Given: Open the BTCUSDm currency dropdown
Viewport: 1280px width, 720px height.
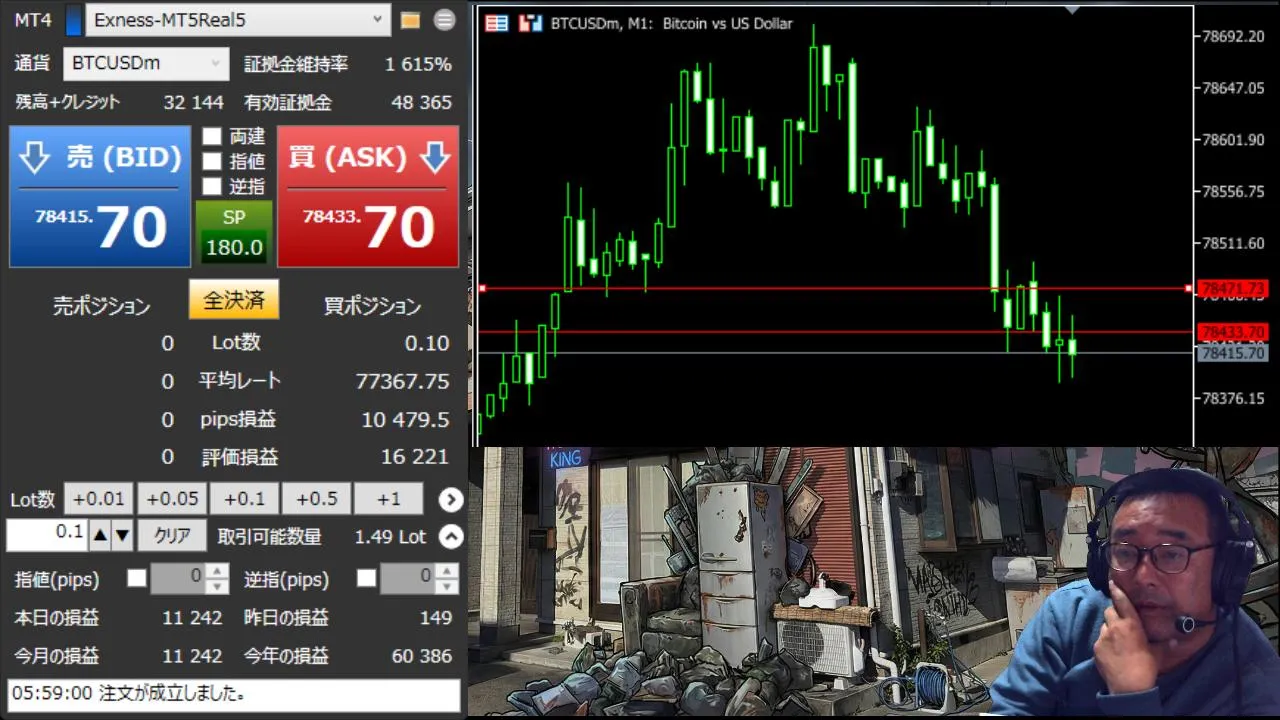Looking at the screenshot, I should coord(147,63).
